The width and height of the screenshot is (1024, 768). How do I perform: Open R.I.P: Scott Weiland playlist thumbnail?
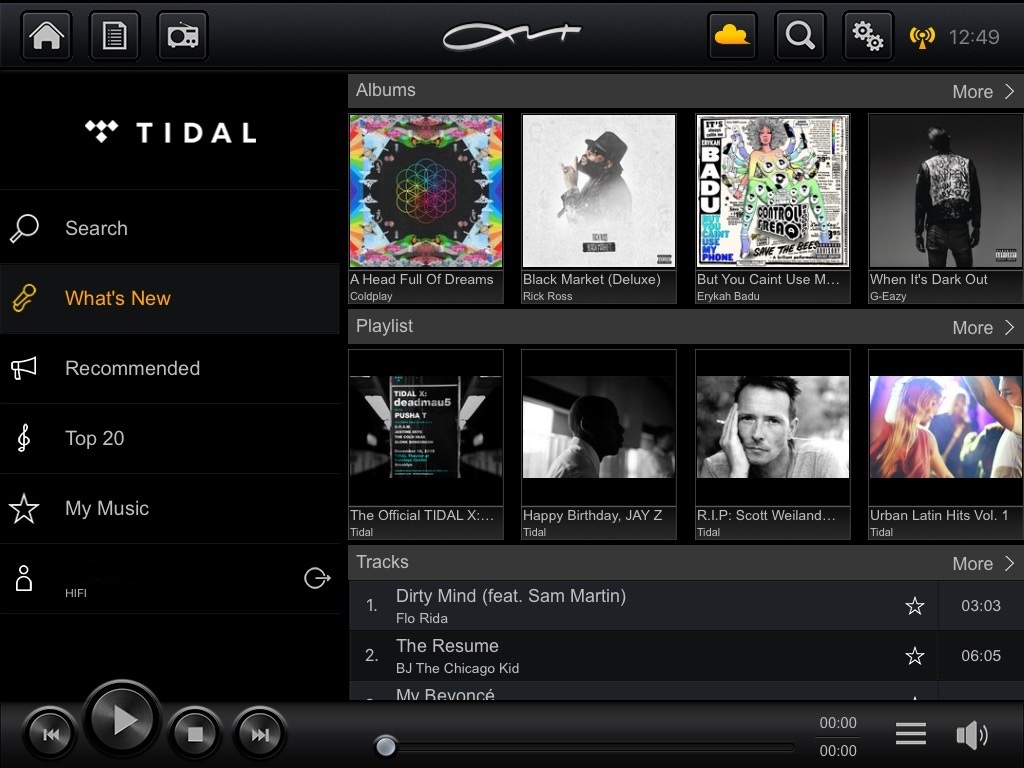tap(773, 427)
